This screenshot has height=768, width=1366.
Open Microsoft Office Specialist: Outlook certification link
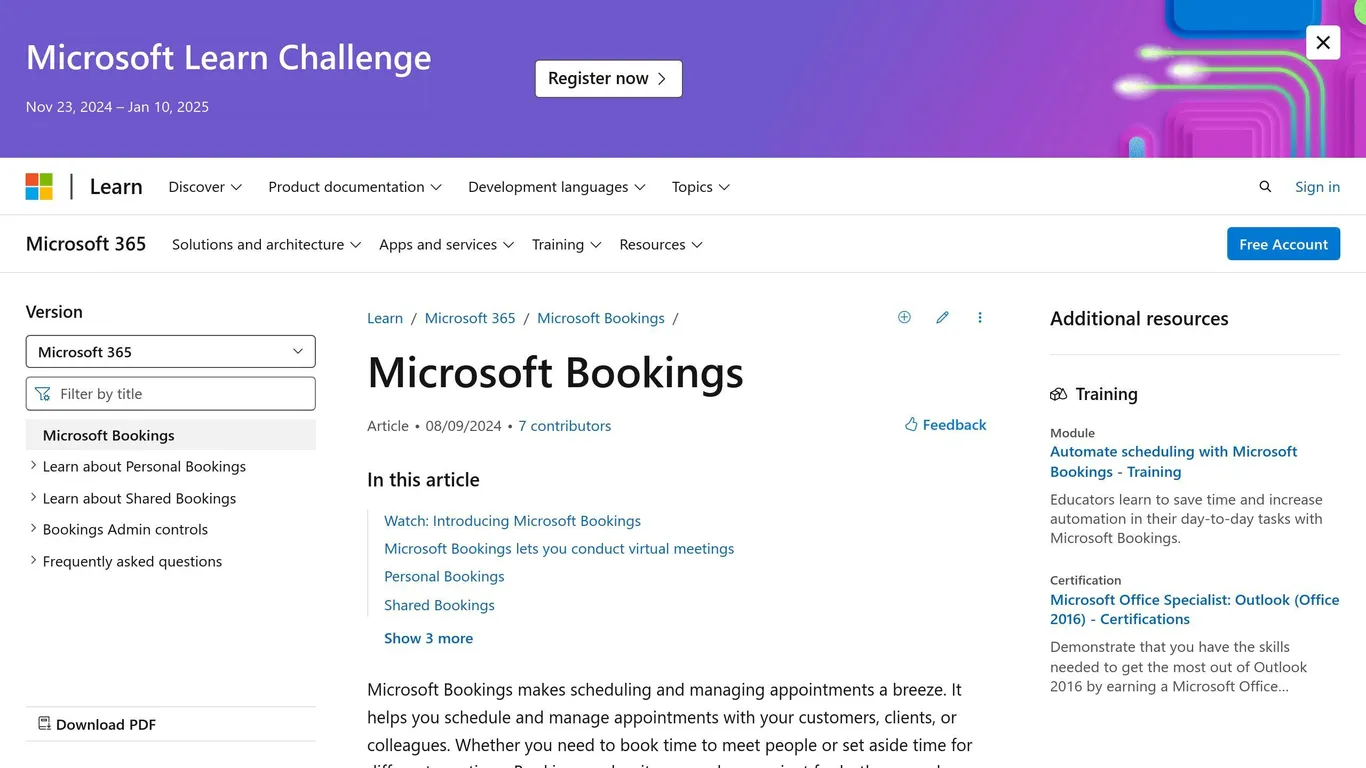1194,609
